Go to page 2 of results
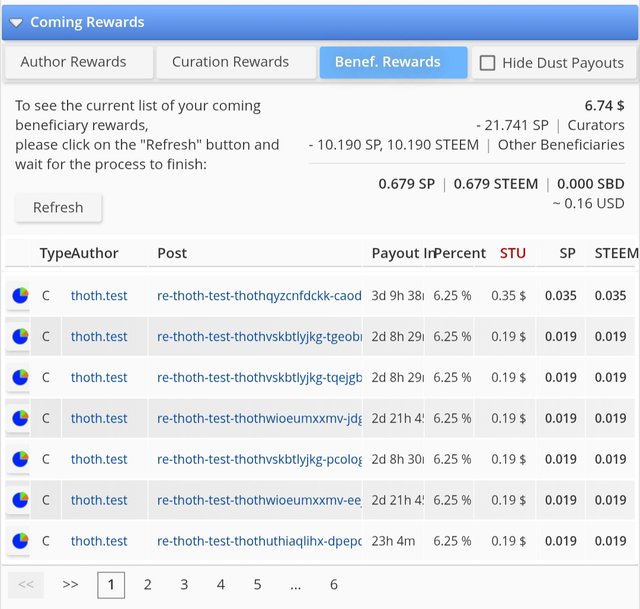The width and height of the screenshot is (640, 609). click(x=148, y=585)
